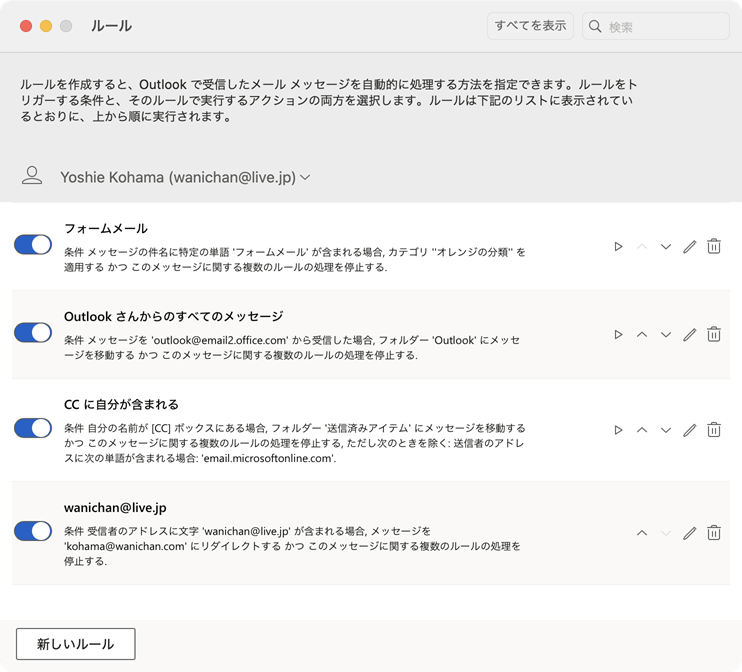Edit the wanichan@live.jp rule
This screenshot has width=742, height=672.
point(689,533)
